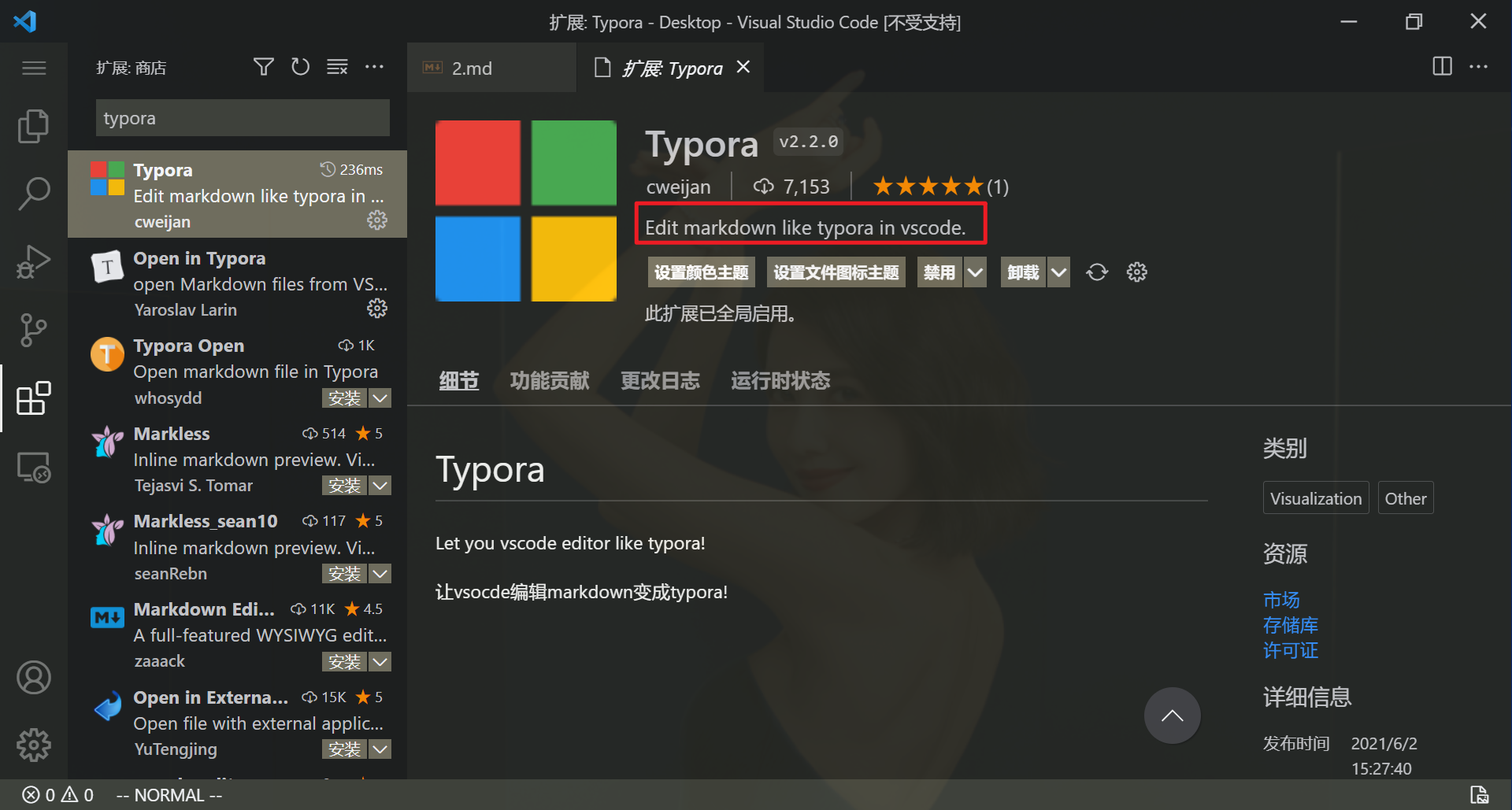
Task: Click gear icon on Open in Typora item
Action: [x=377, y=308]
